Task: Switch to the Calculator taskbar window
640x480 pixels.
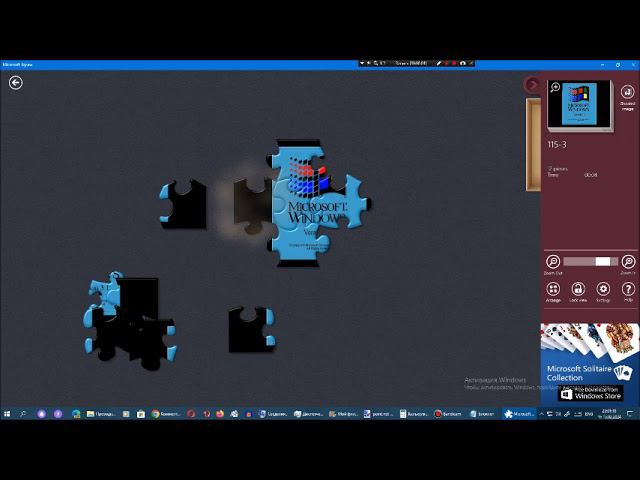Action: pyautogui.click(x=414, y=414)
